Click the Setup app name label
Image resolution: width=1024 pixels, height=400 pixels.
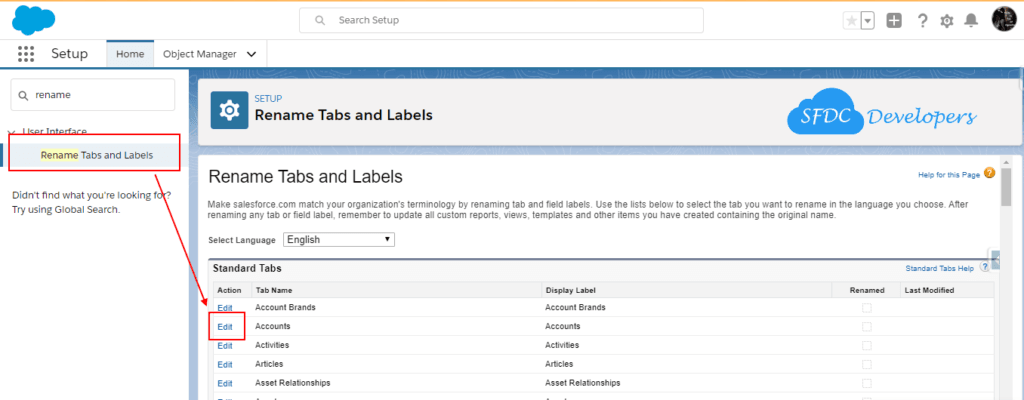point(69,54)
